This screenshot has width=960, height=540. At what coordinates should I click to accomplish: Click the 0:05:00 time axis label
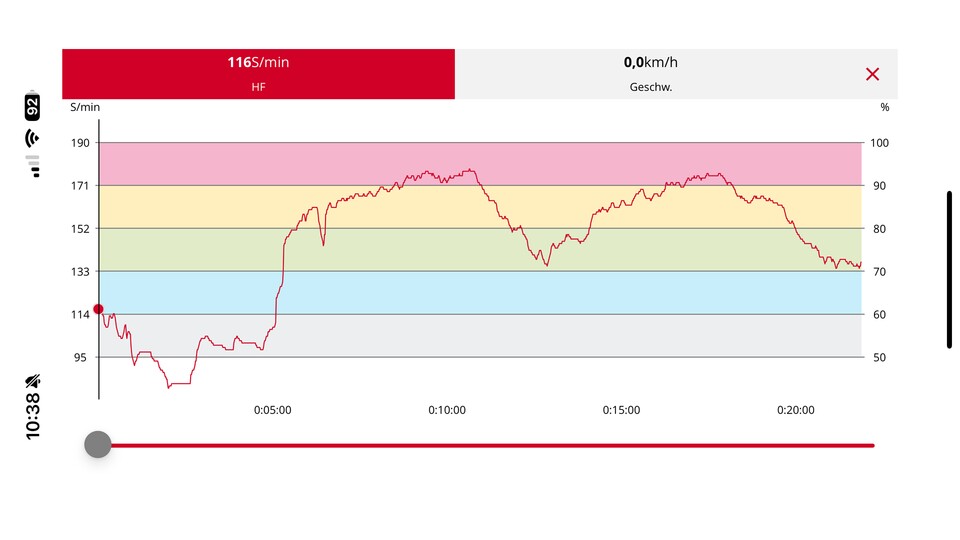tap(272, 410)
